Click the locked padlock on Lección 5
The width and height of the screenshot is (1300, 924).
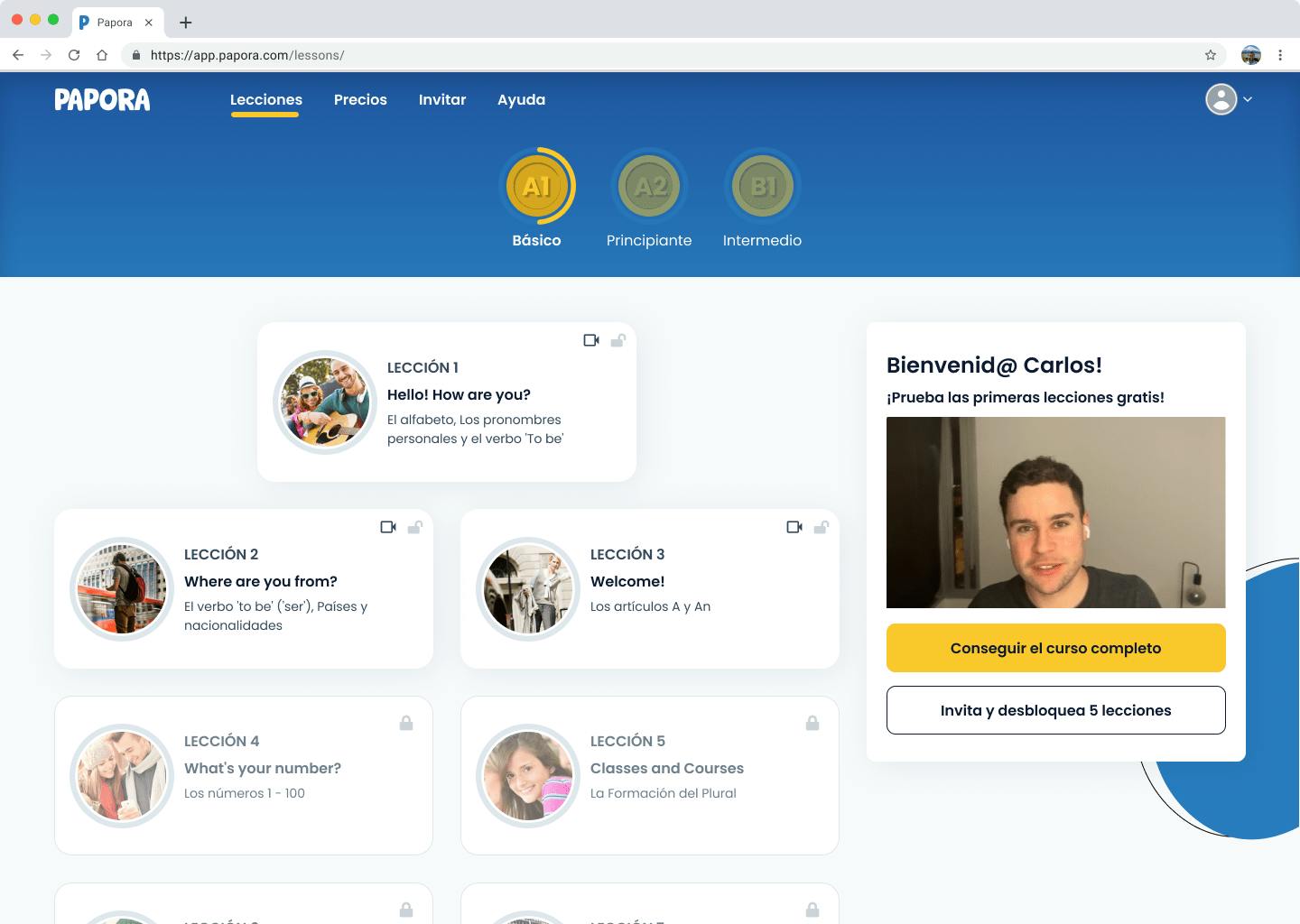coord(812,723)
